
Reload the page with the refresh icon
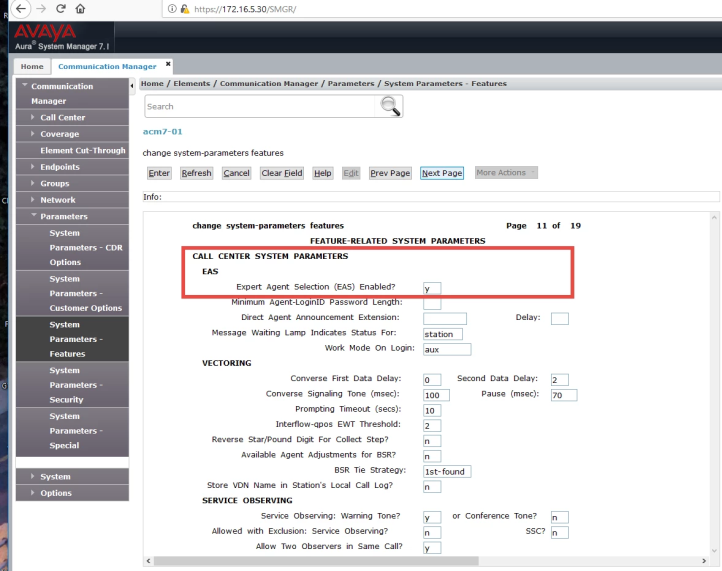coord(59,9)
